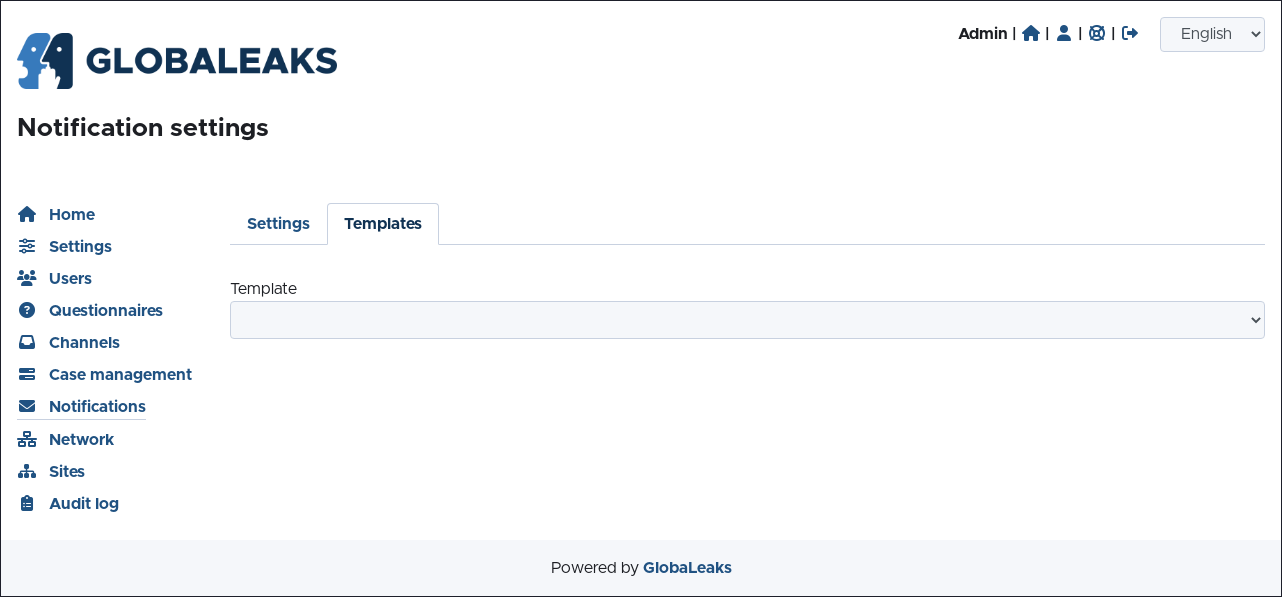Viewport: 1282px width, 597px height.
Task: Click the envelope Notifications icon
Action: pos(27,406)
